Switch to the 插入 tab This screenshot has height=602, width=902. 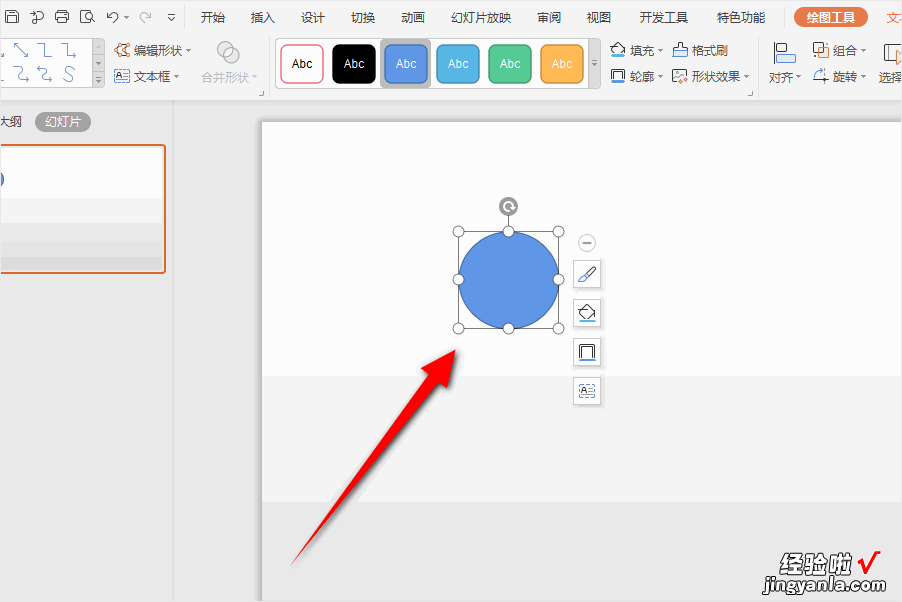(262, 18)
